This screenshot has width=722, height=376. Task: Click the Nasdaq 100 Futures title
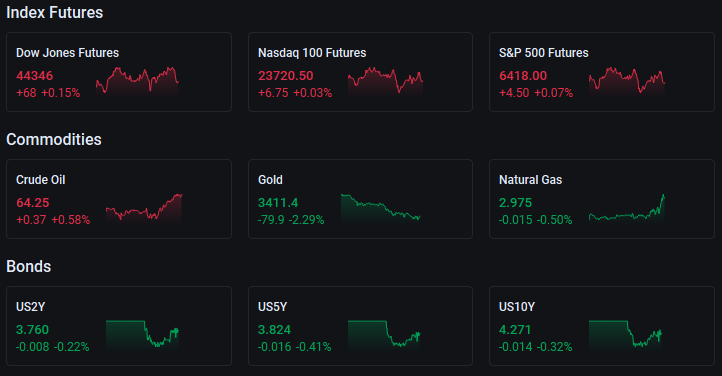tap(312, 53)
